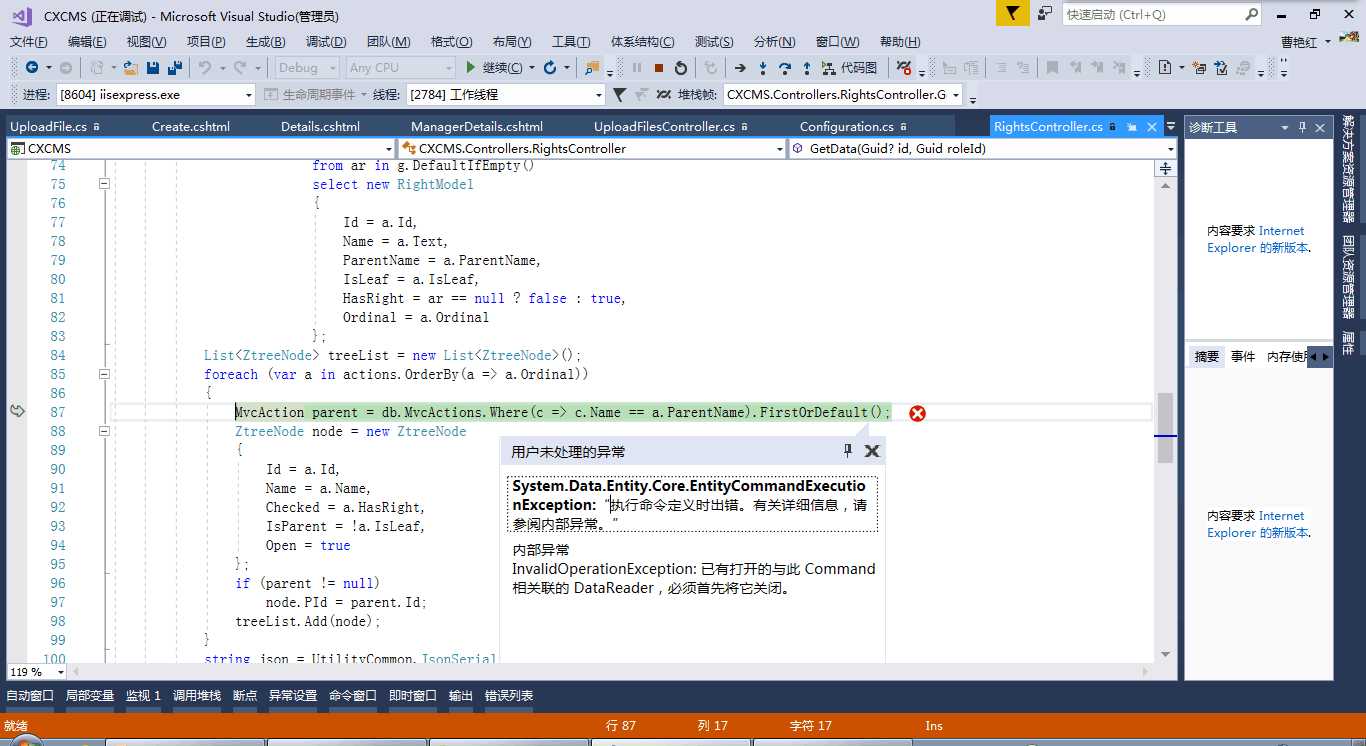This screenshot has width=1366, height=746.
Task: Click the refresh browser icon beside Continue
Action: pos(550,68)
